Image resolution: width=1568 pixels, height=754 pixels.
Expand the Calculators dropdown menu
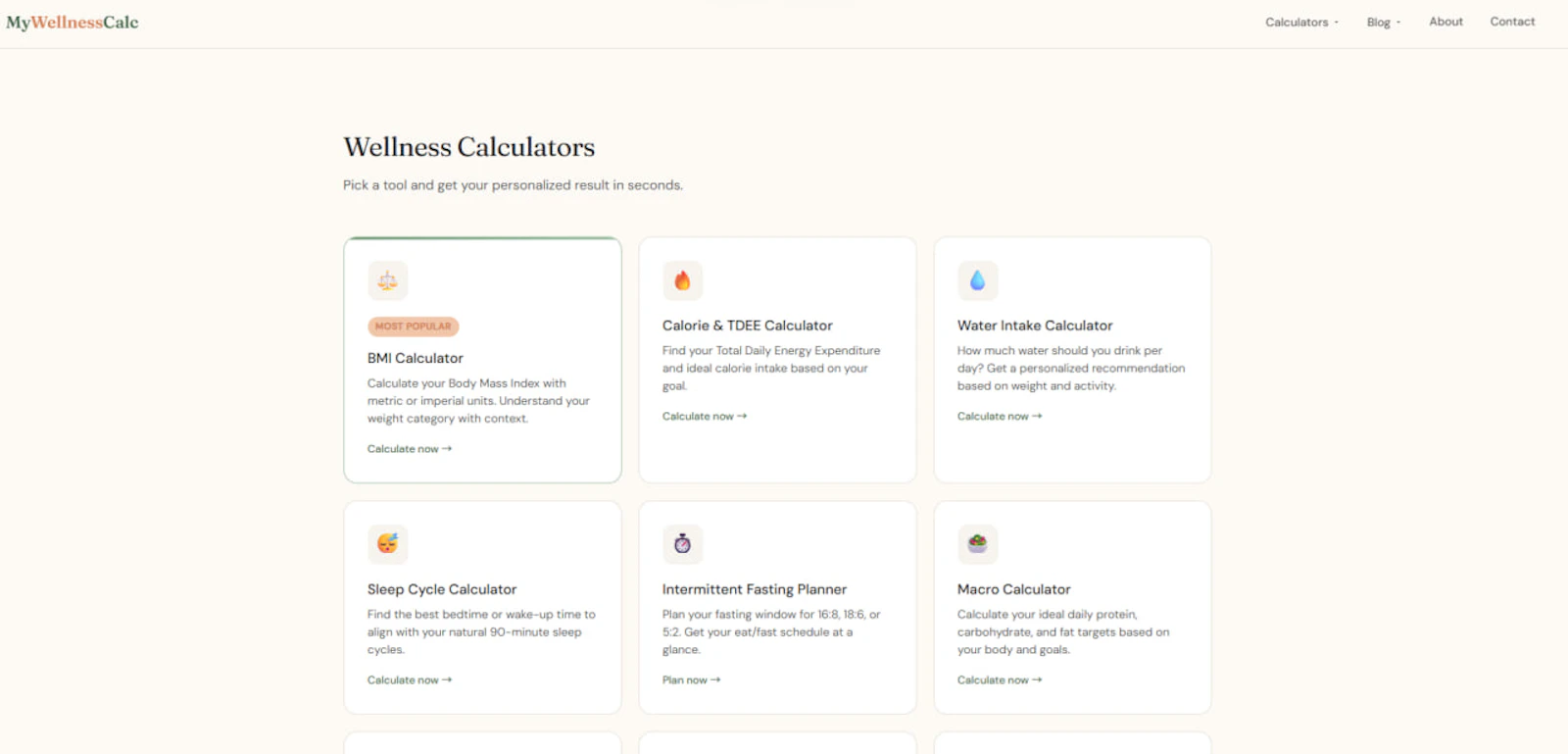click(1301, 22)
